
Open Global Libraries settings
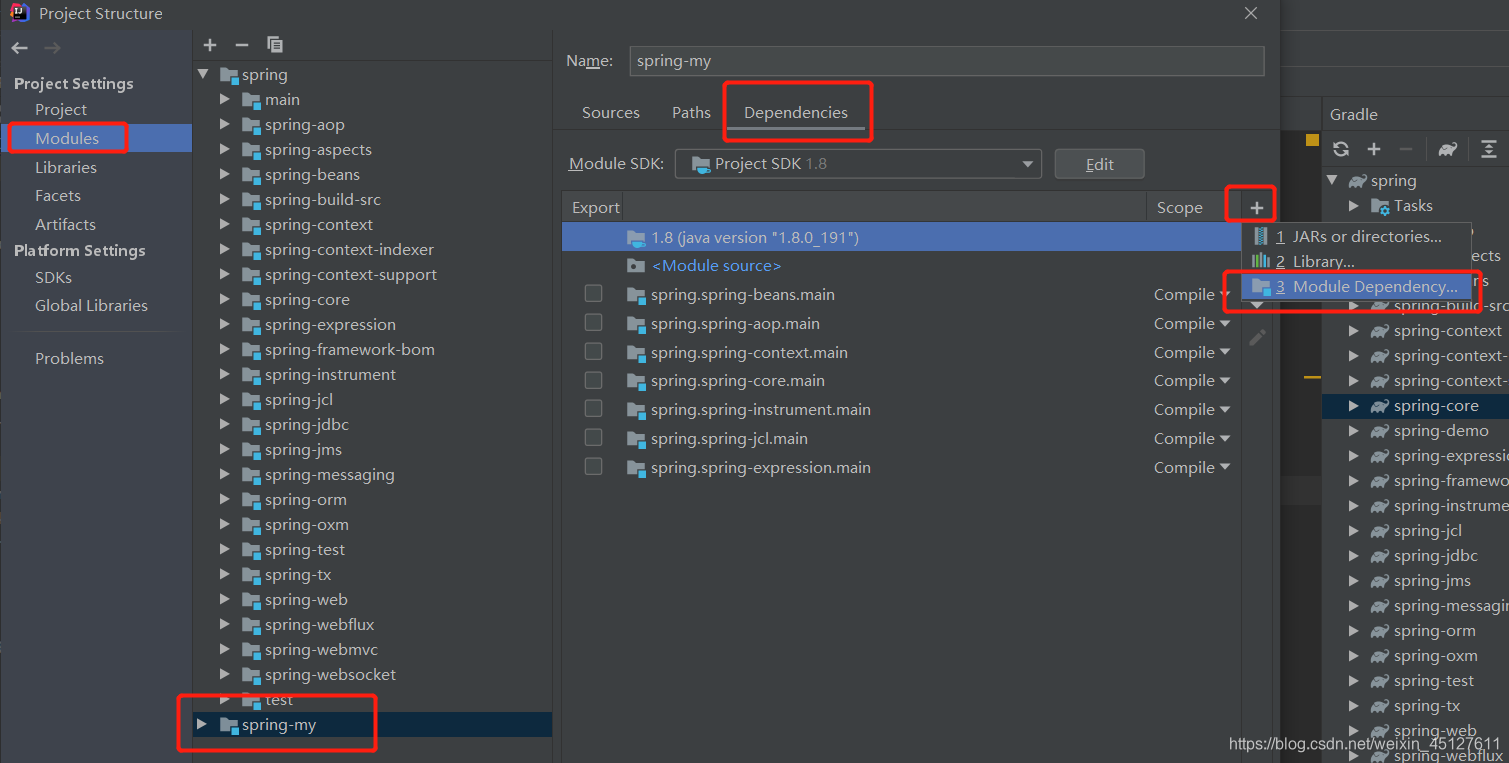[91, 306]
